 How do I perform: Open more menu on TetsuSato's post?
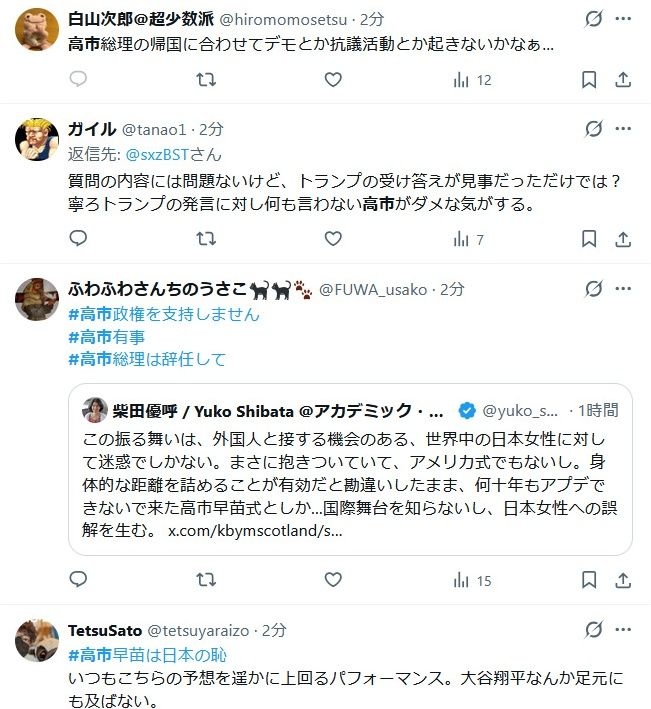pyautogui.click(x=623, y=630)
